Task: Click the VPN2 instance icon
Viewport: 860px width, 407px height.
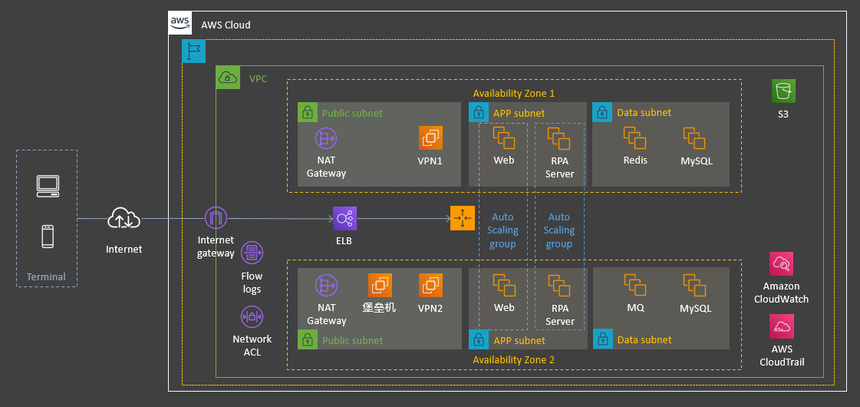Action: [431, 285]
